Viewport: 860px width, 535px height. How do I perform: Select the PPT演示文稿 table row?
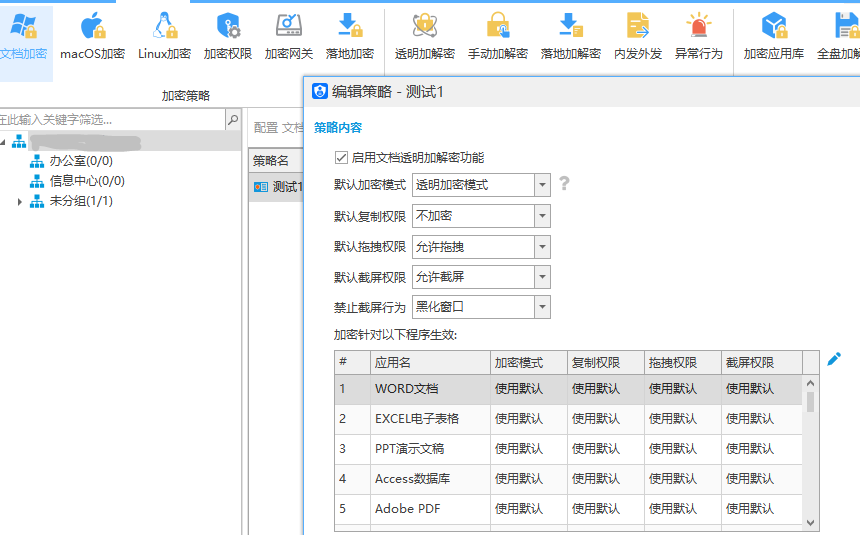pos(568,449)
